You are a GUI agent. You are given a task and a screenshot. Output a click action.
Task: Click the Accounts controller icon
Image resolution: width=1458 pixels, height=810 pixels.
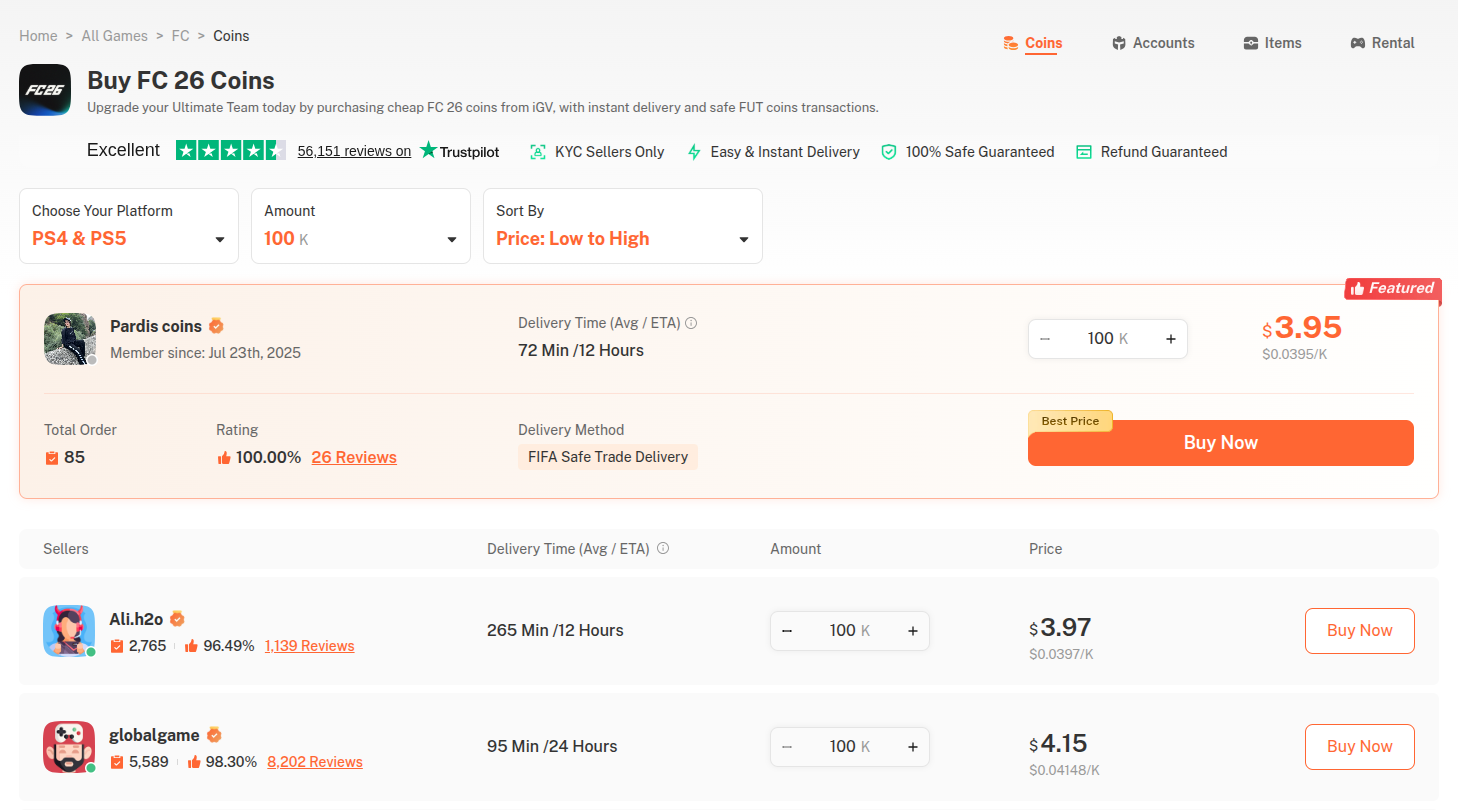1120,43
